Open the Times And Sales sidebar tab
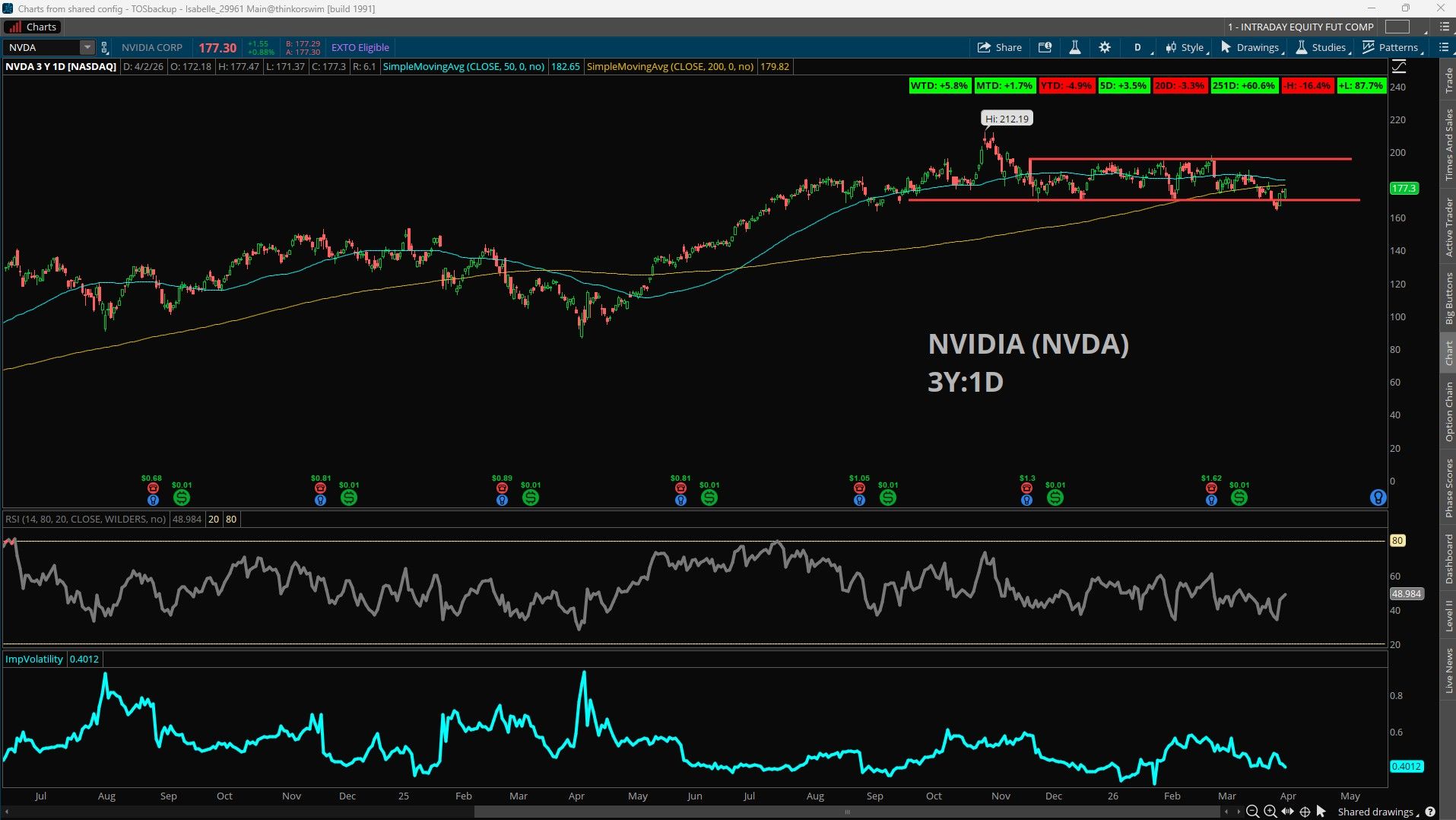The image size is (1456, 820). pyautogui.click(x=1448, y=145)
